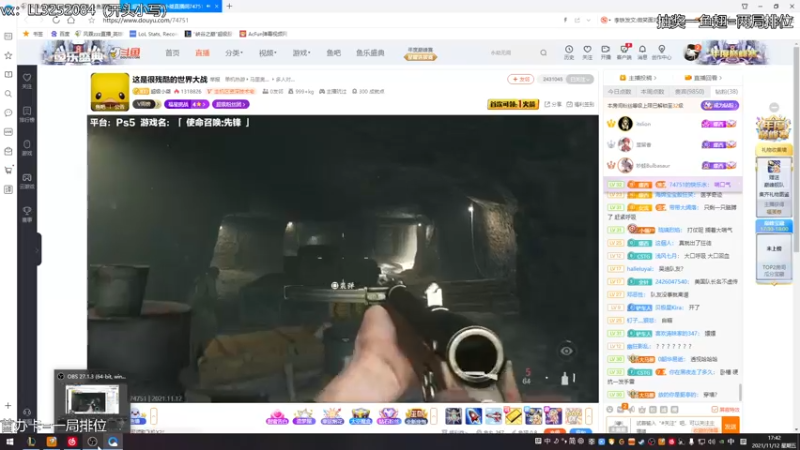
Task: Open the 消息 notification bell icon
Action: coord(642,52)
